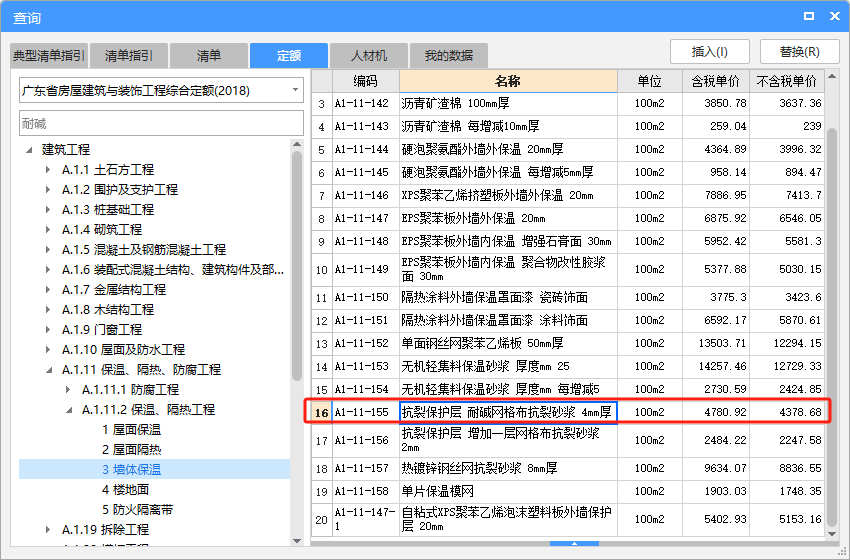Expand the A.1.4 砌筑工程 node
This screenshot has width=850, height=560.
(49, 230)
